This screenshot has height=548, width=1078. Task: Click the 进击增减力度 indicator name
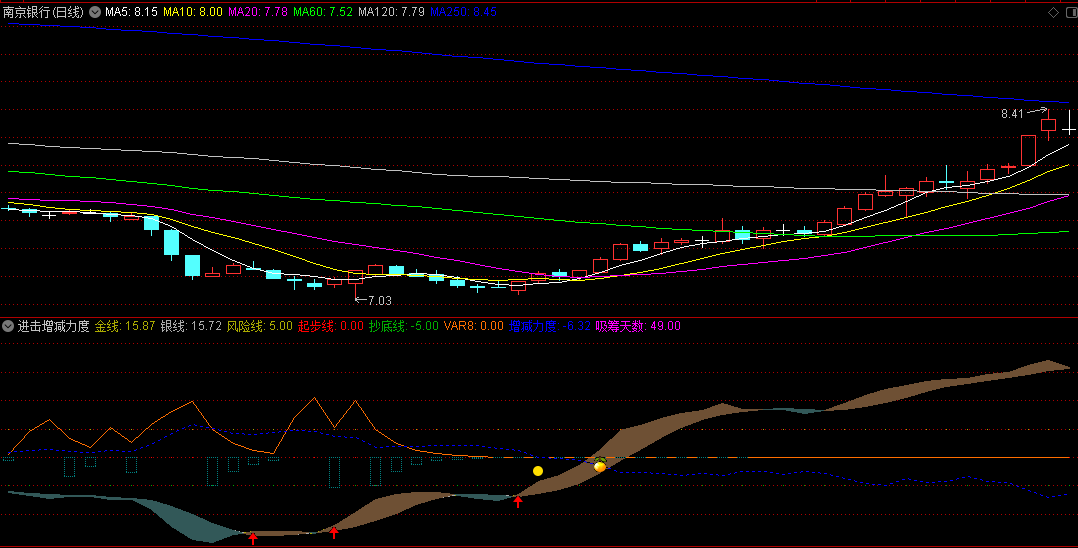tap(54, 326)
